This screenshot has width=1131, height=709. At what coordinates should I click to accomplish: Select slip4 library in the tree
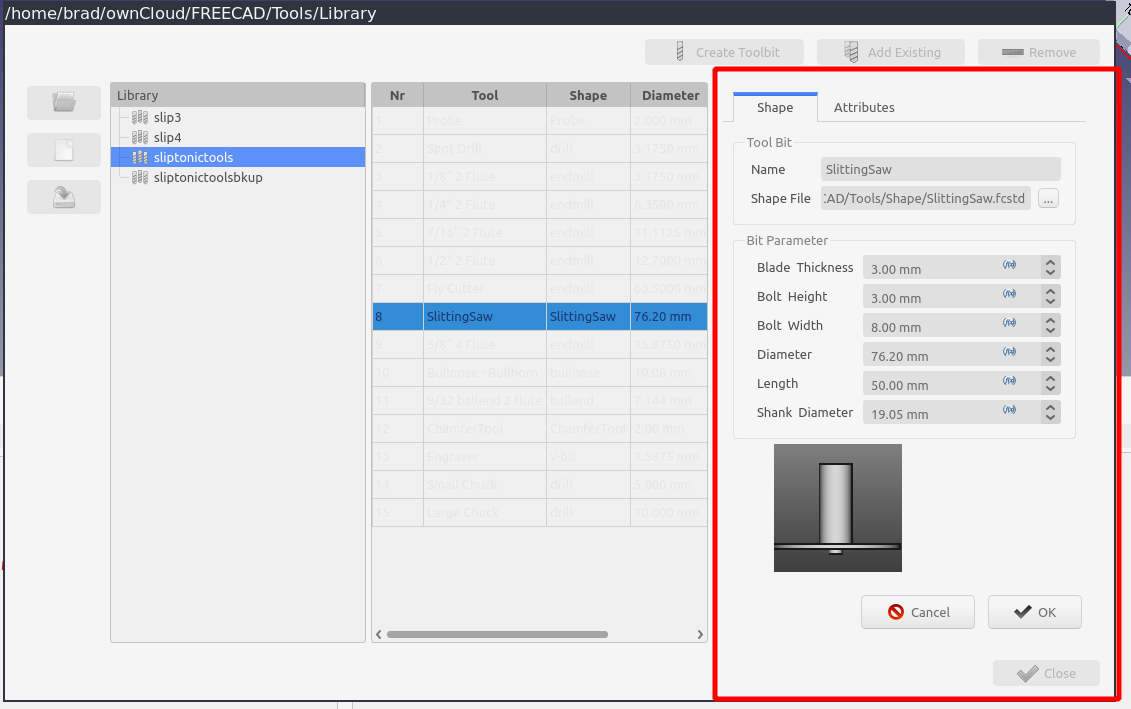point(167,137)
